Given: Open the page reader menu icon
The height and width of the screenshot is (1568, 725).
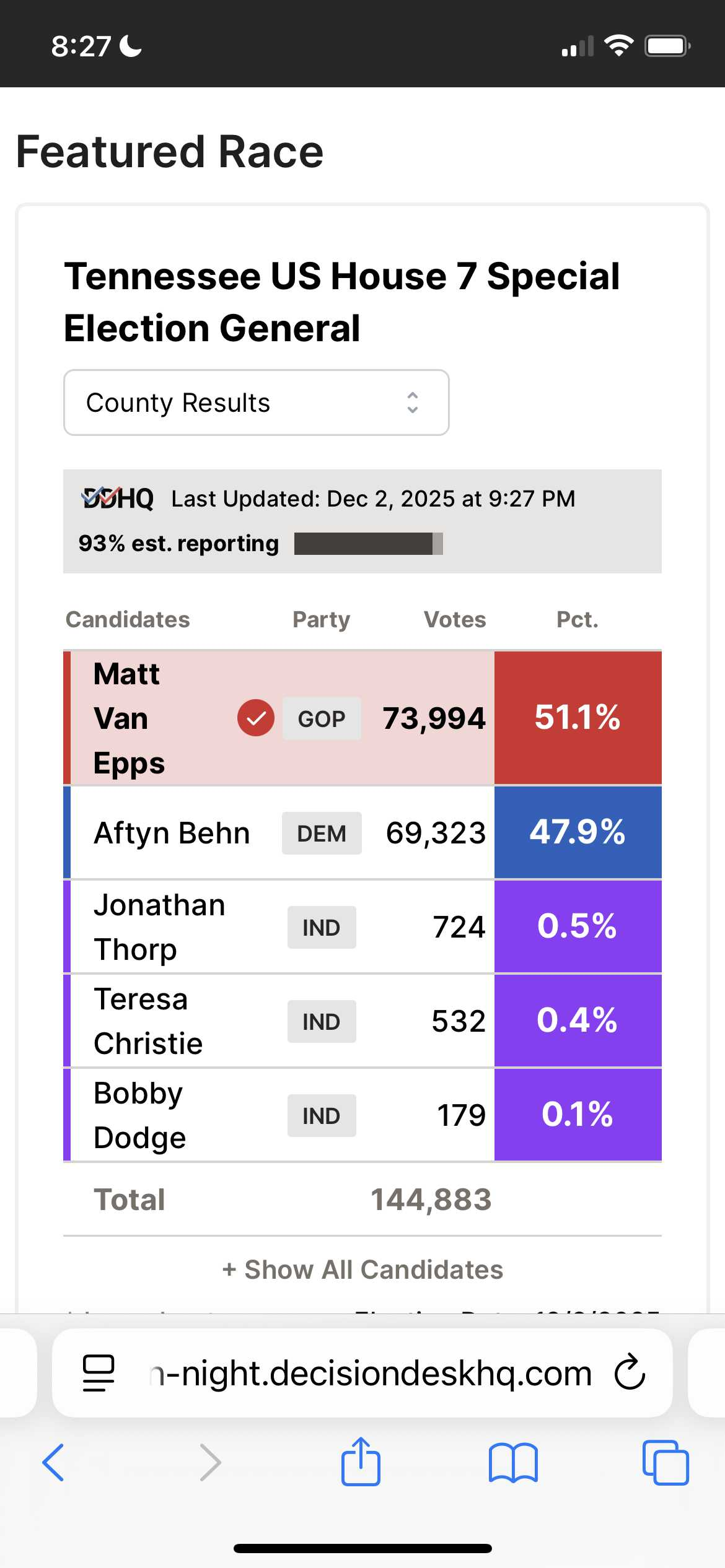Looking at the screenshot, I should [x=99, y=1372].
